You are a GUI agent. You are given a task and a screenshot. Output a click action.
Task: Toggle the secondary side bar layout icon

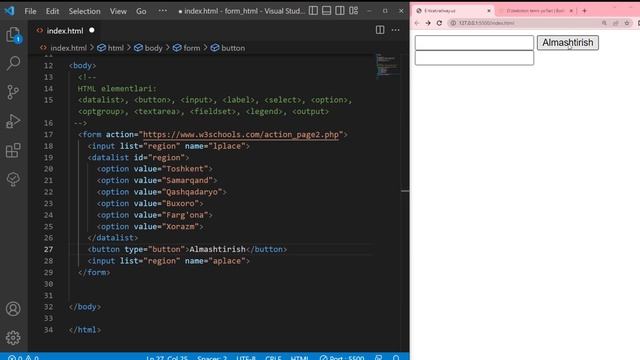pos(340,11)
